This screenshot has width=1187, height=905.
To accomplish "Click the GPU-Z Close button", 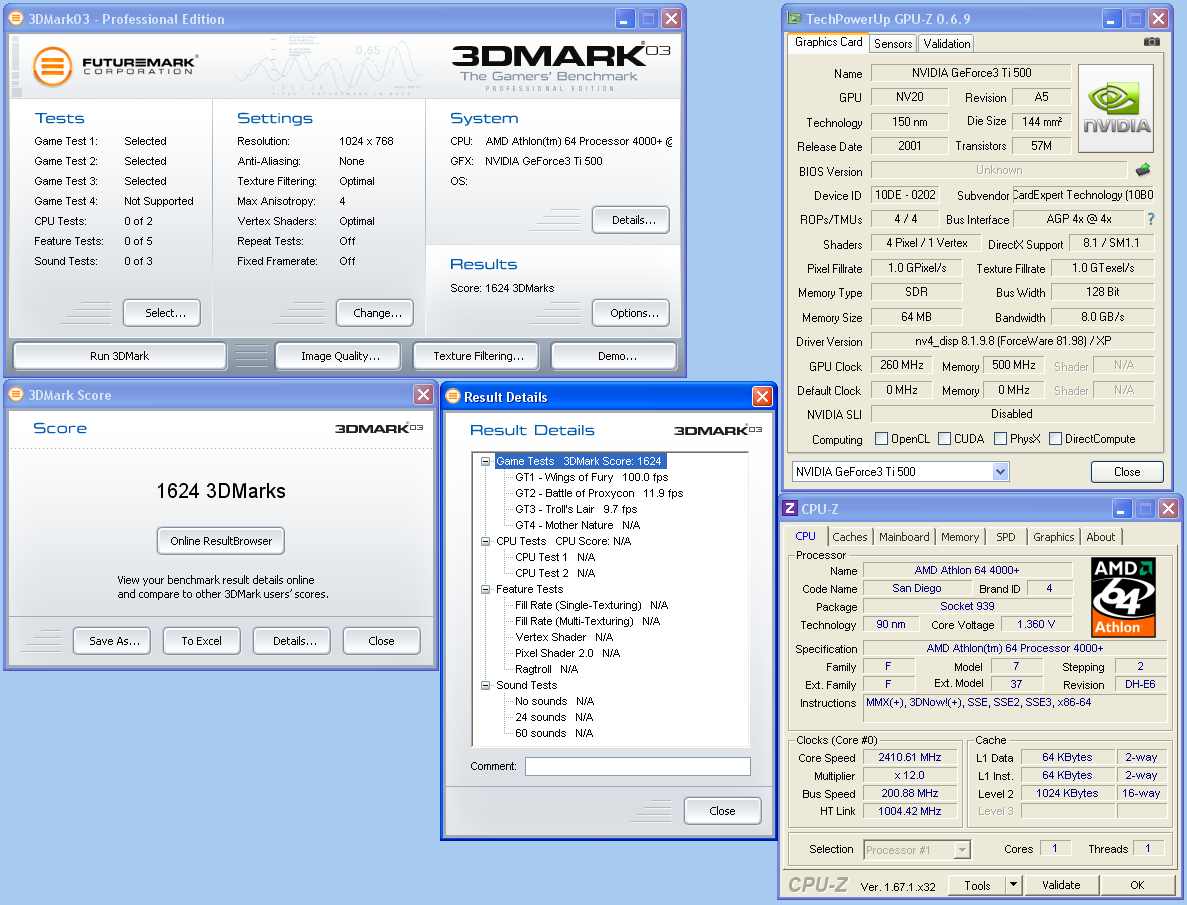I will click(1126, 472).
